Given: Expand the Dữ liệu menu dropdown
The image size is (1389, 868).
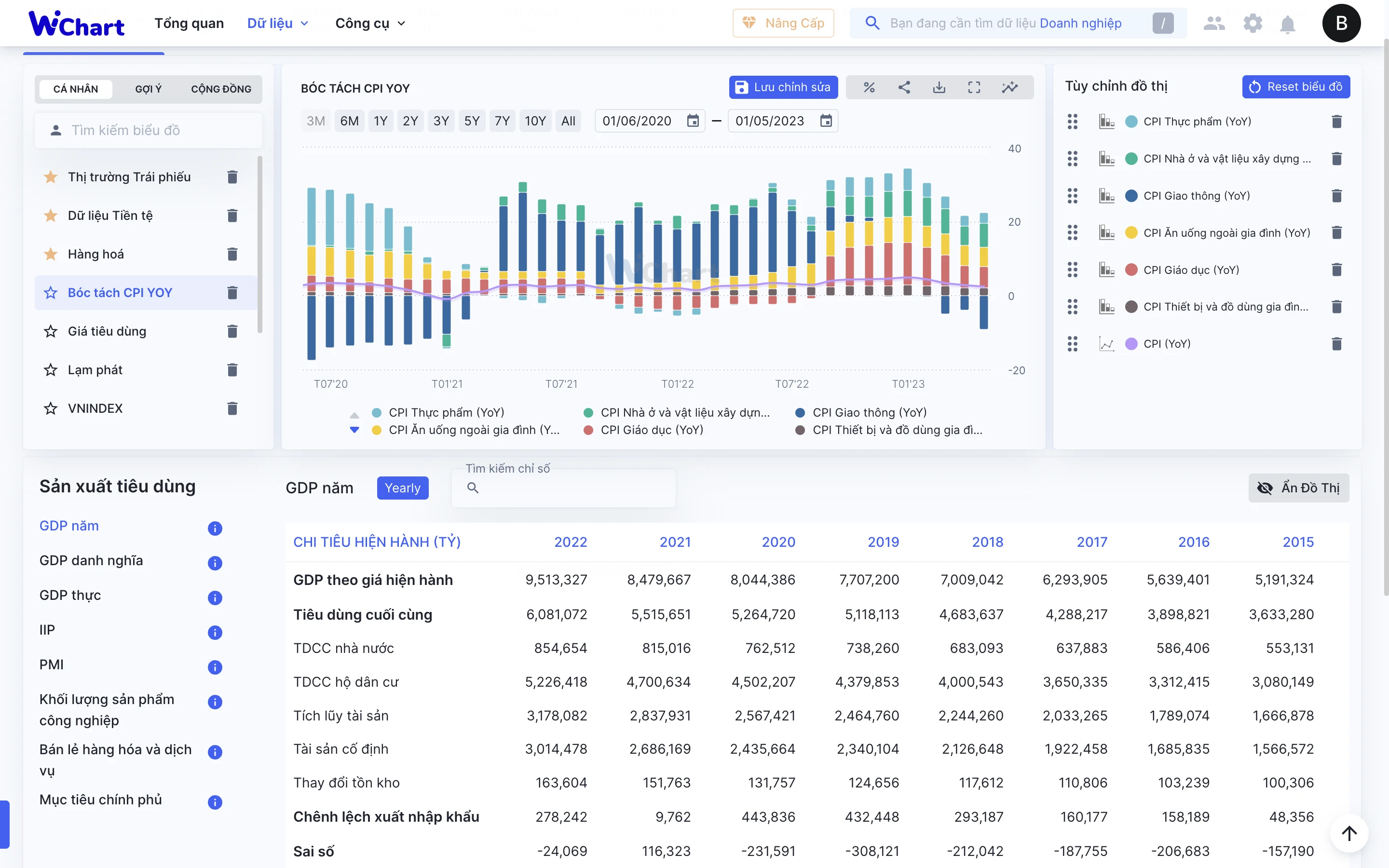Looking at the screenshot, I should [278, 24].
